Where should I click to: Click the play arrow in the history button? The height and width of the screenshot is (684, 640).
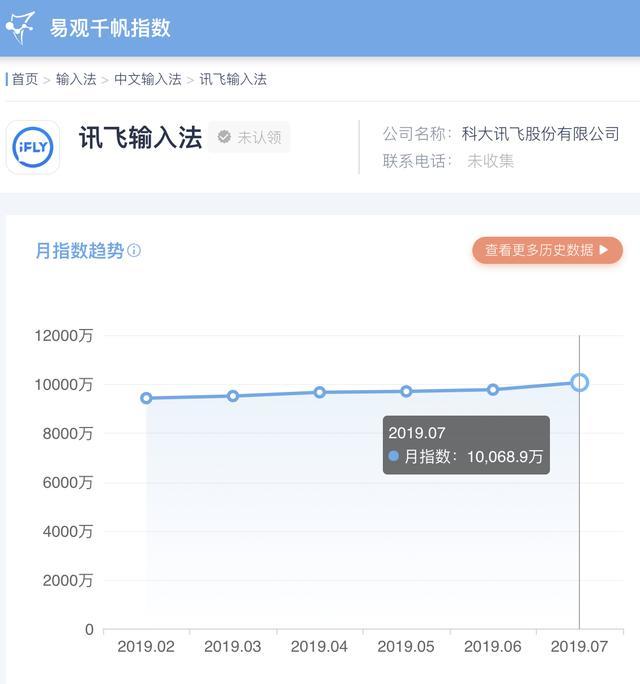click(604, 250)
